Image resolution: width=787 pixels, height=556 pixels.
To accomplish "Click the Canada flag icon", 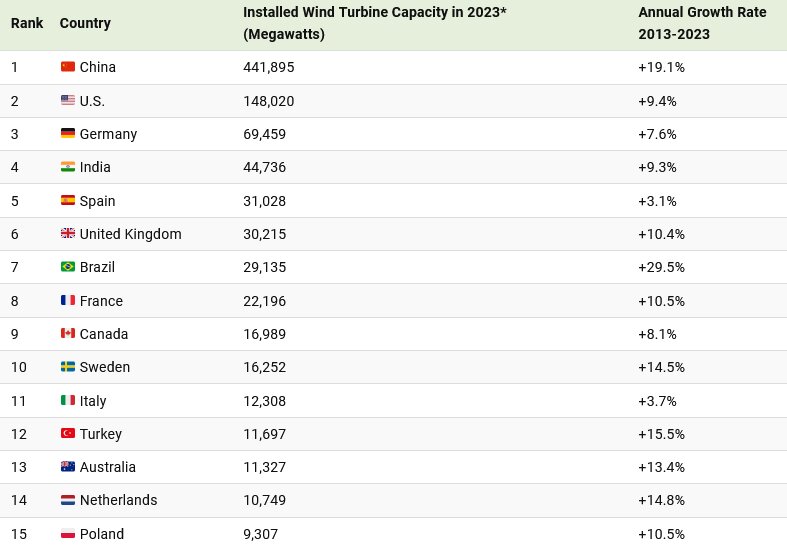I will (68, 334).
